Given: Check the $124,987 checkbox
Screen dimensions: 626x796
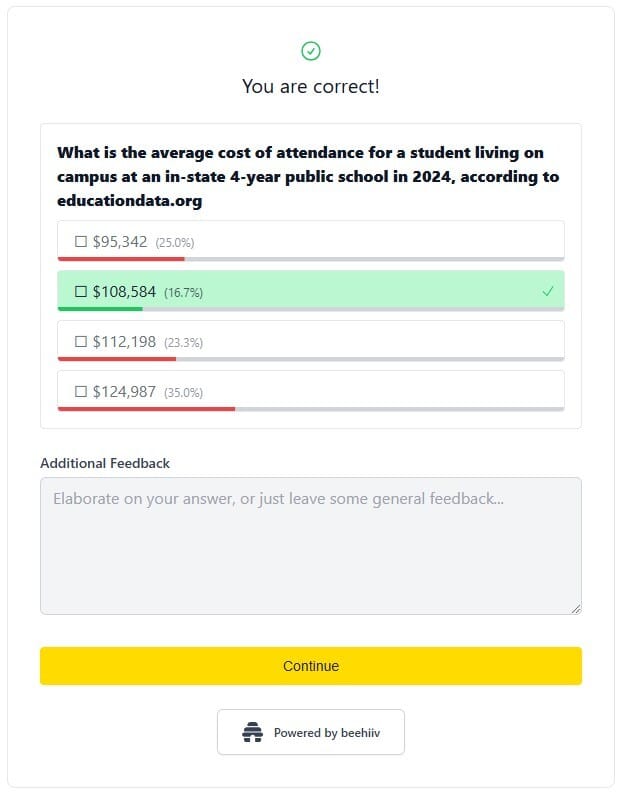Looking at the screenshot, I should (x=81, y=392).
